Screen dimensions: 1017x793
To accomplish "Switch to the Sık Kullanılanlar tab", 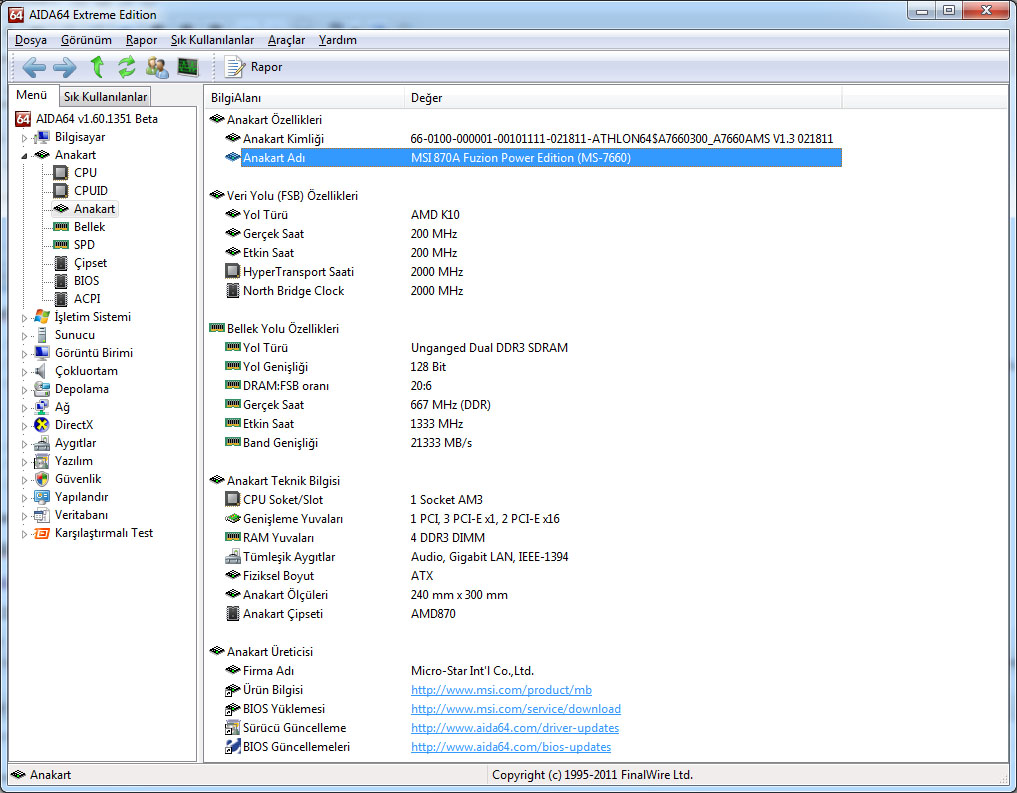I will tap(105, 97).
